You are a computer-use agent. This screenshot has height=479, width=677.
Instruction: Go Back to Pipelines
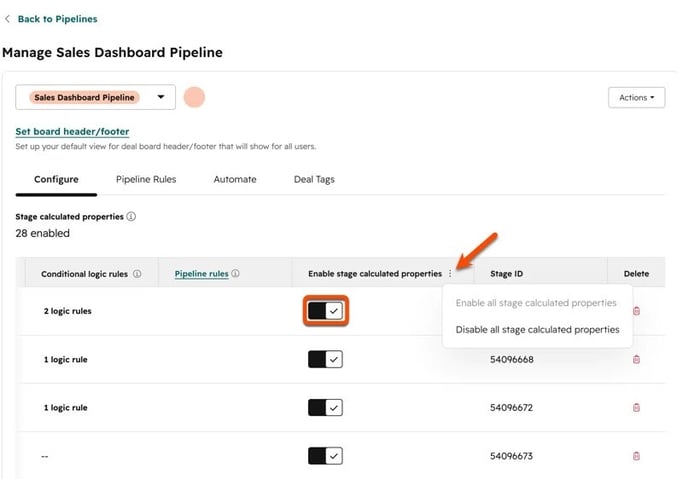57,19
